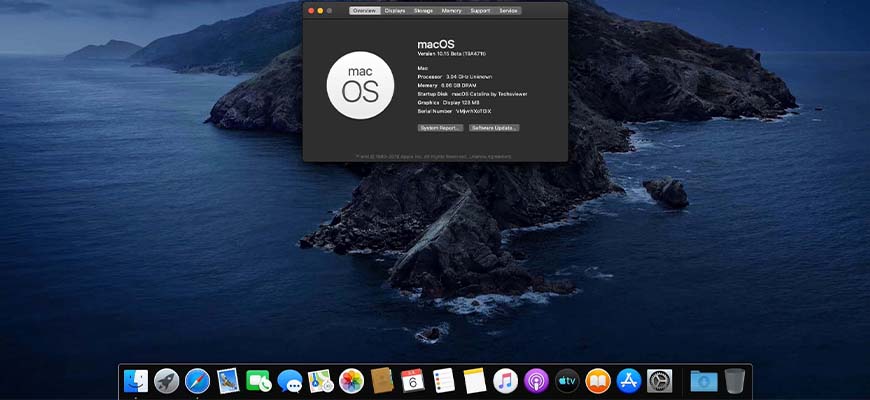Image resolution: width=870 pixels, height=400 pixels.
Task: Click the Software Update button
Action: point(494,128)
